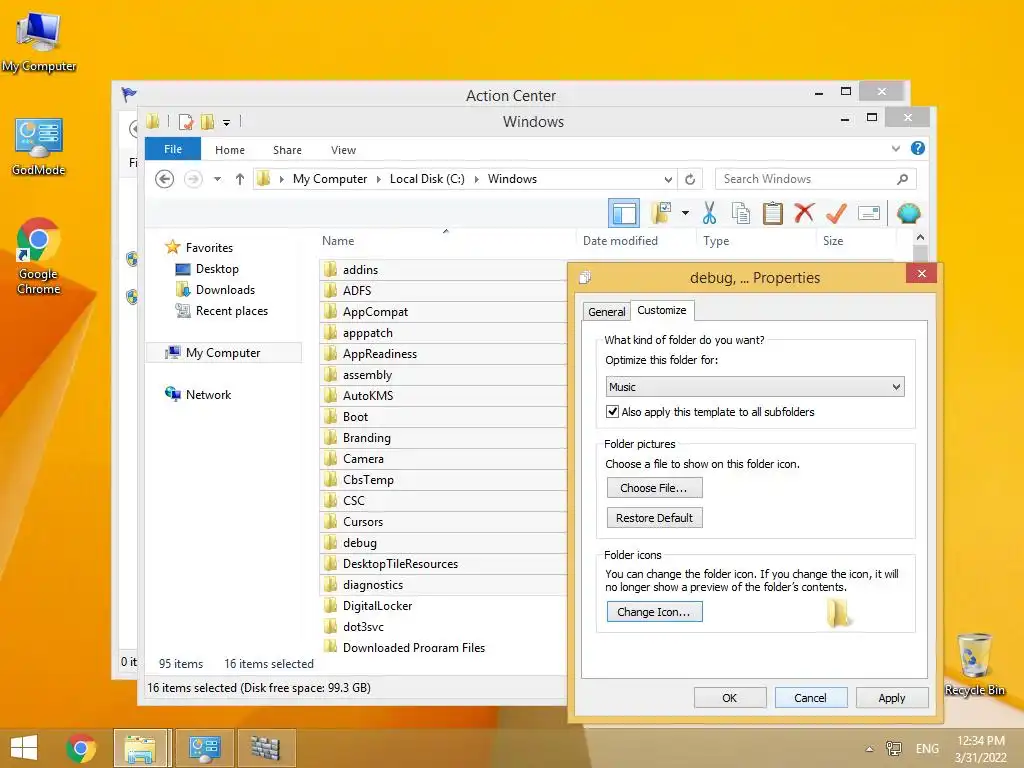Expand the ribbon with the chevron
The image size is (1024, 768).
tap(896, 149)
